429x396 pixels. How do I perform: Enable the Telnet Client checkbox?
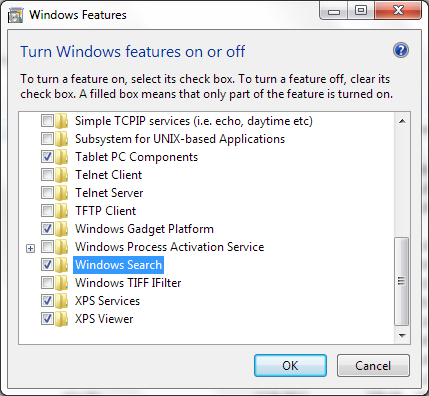(47, 175)
